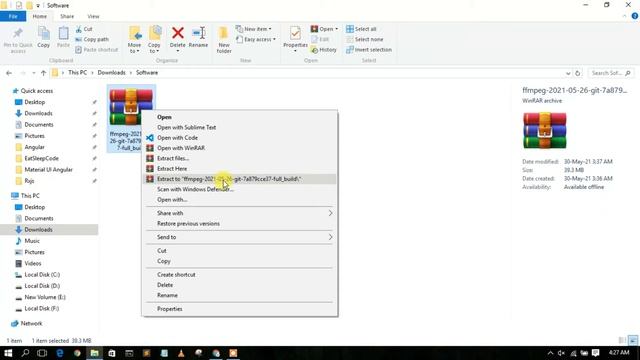The height and width of the screenshot is (360, 640).
Task: Select Local Disk (C:) in the sidebar
Action: (x=42, y=275)
